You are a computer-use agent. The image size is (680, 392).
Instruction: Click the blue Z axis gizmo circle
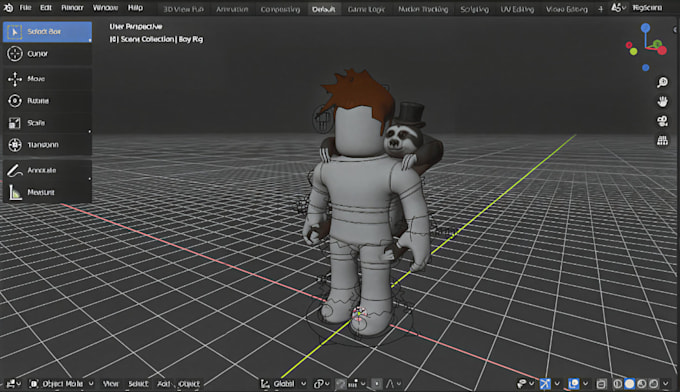(x=645, y=28)
